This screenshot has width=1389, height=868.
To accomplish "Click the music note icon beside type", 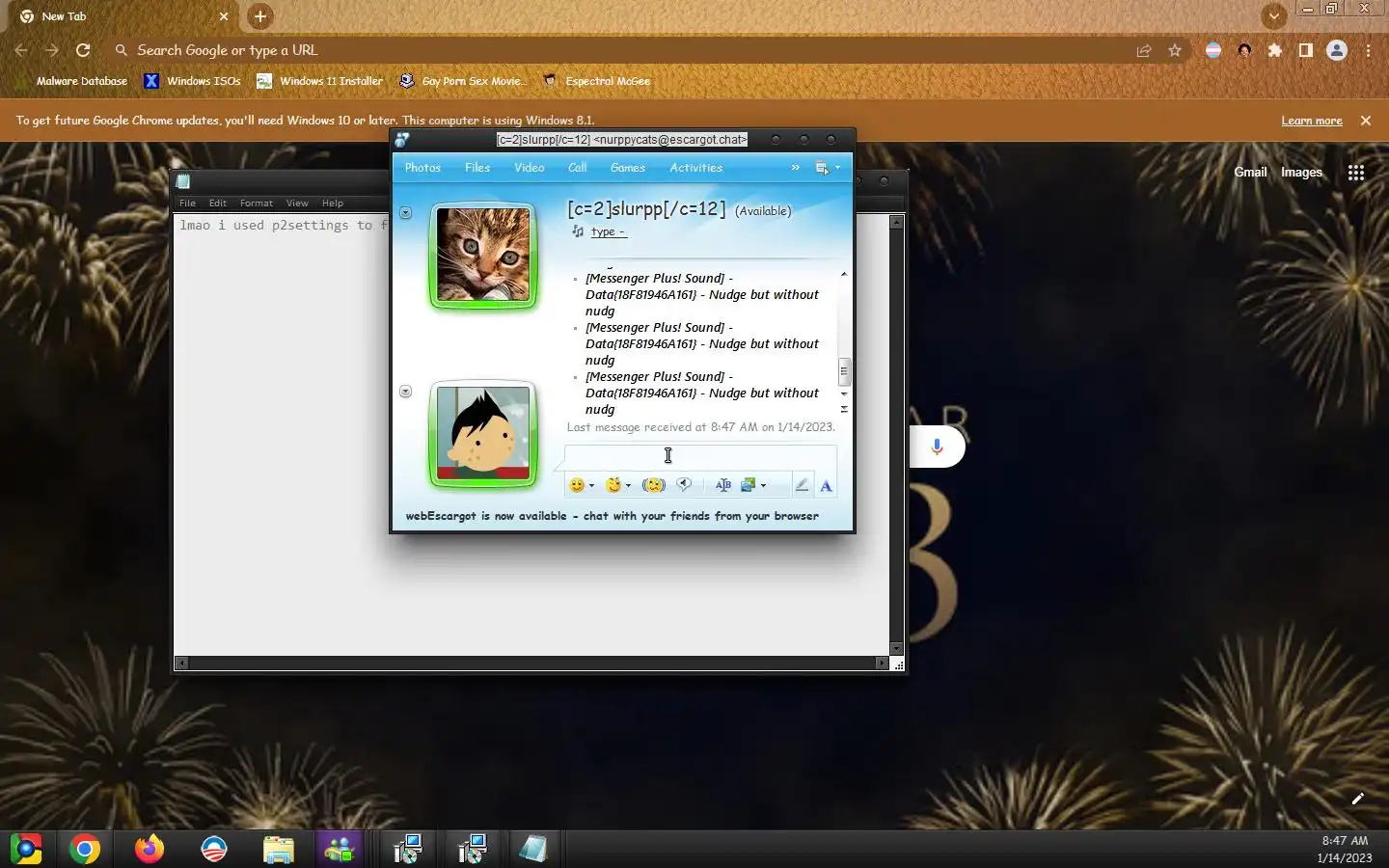I will click(578, 231).
